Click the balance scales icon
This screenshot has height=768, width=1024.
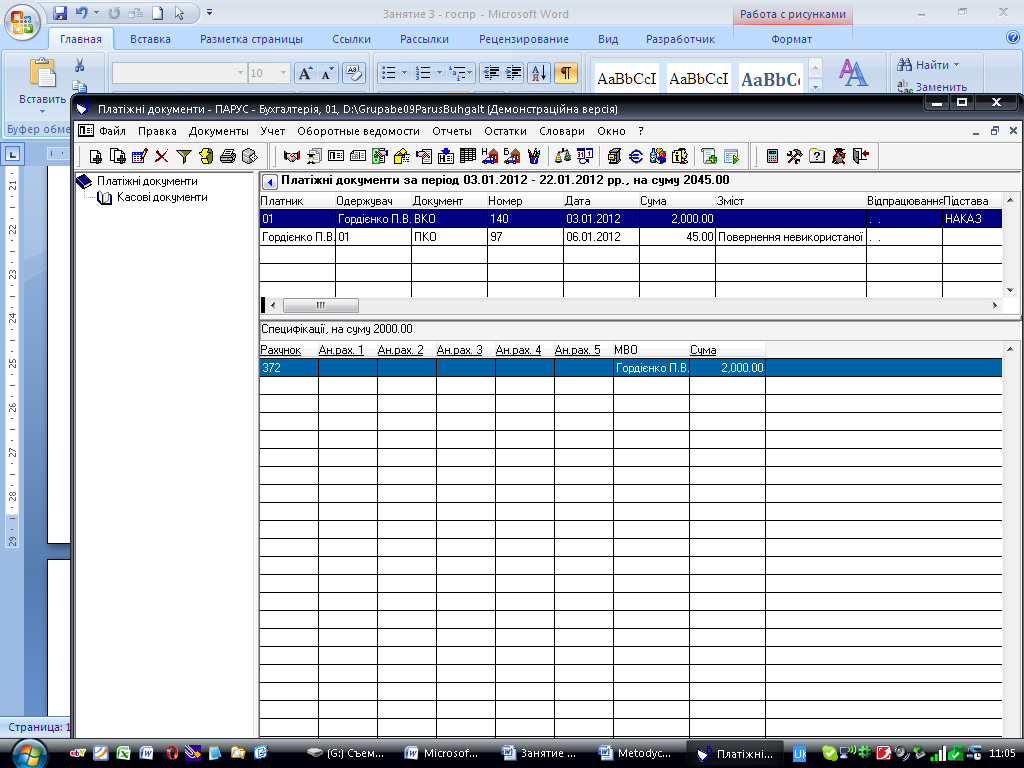click(x=562, y=157)
